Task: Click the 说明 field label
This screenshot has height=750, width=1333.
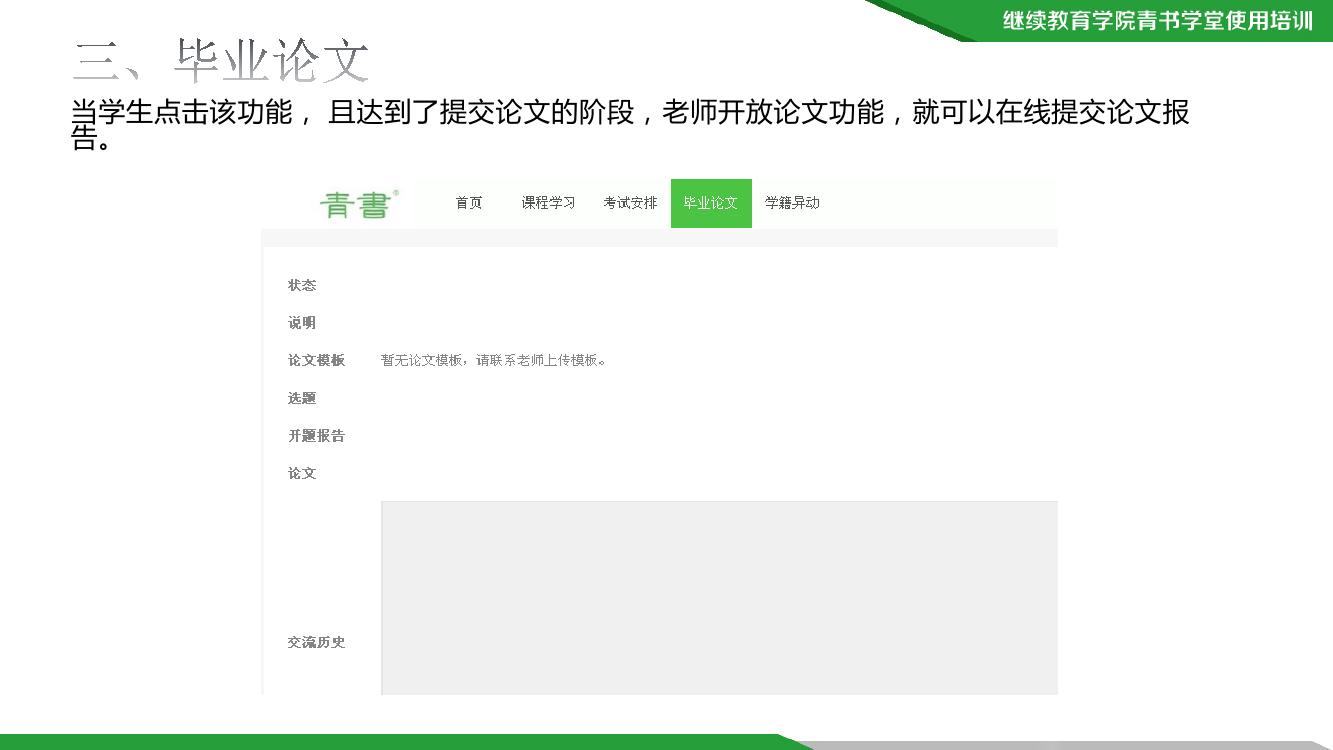Action: click(302, 323)
